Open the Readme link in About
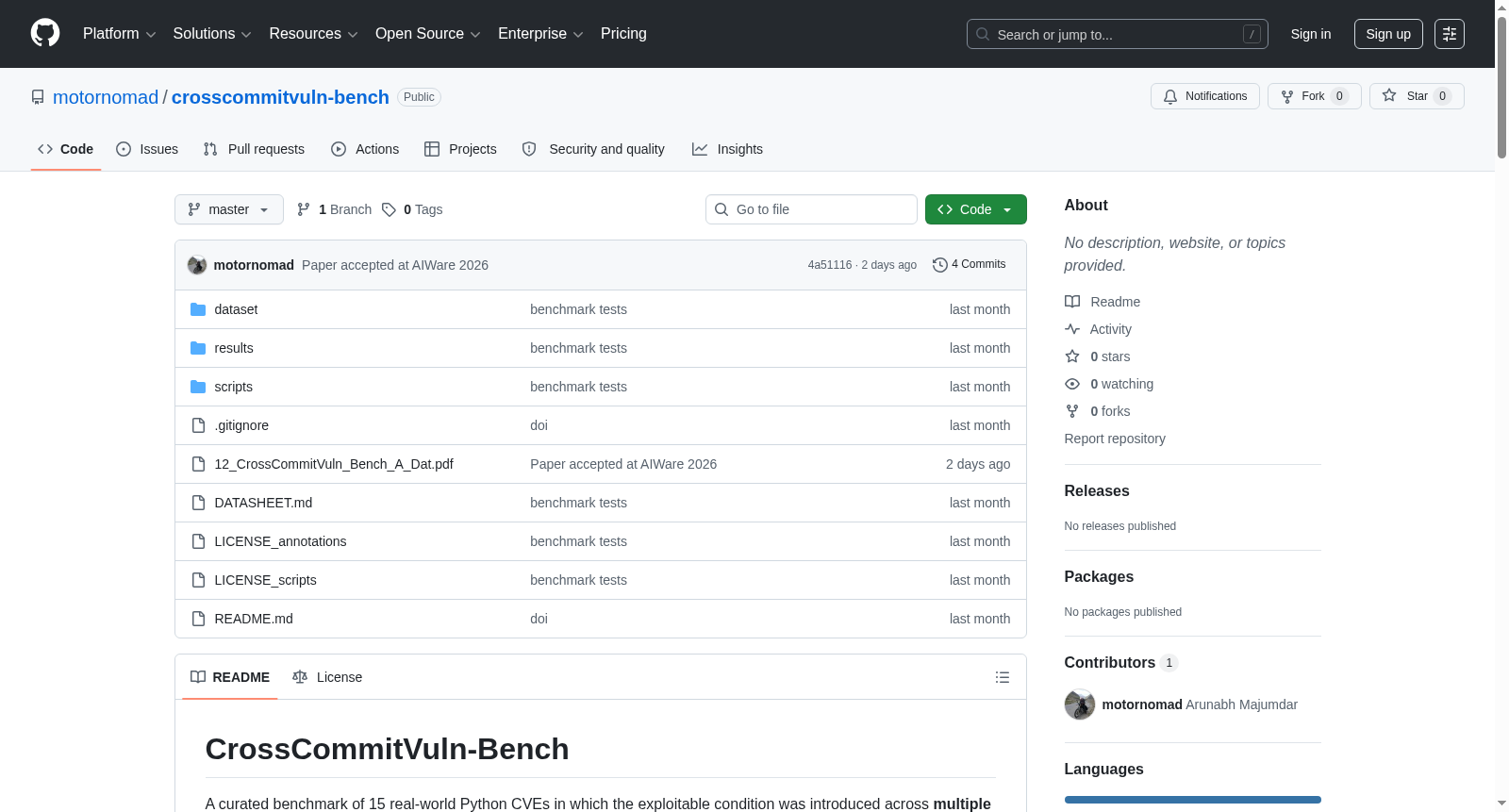1509x812 pixels. click(1103, 302)
